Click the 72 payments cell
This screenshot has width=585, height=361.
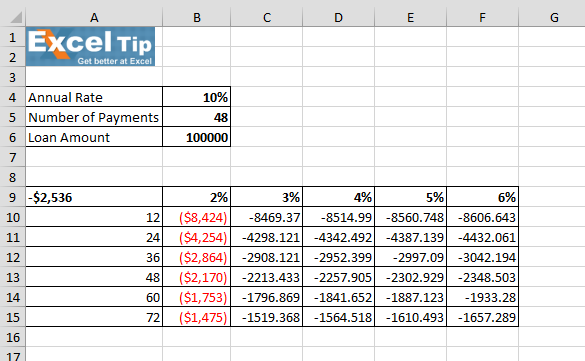pyautogui.click(x=94, y=317)
